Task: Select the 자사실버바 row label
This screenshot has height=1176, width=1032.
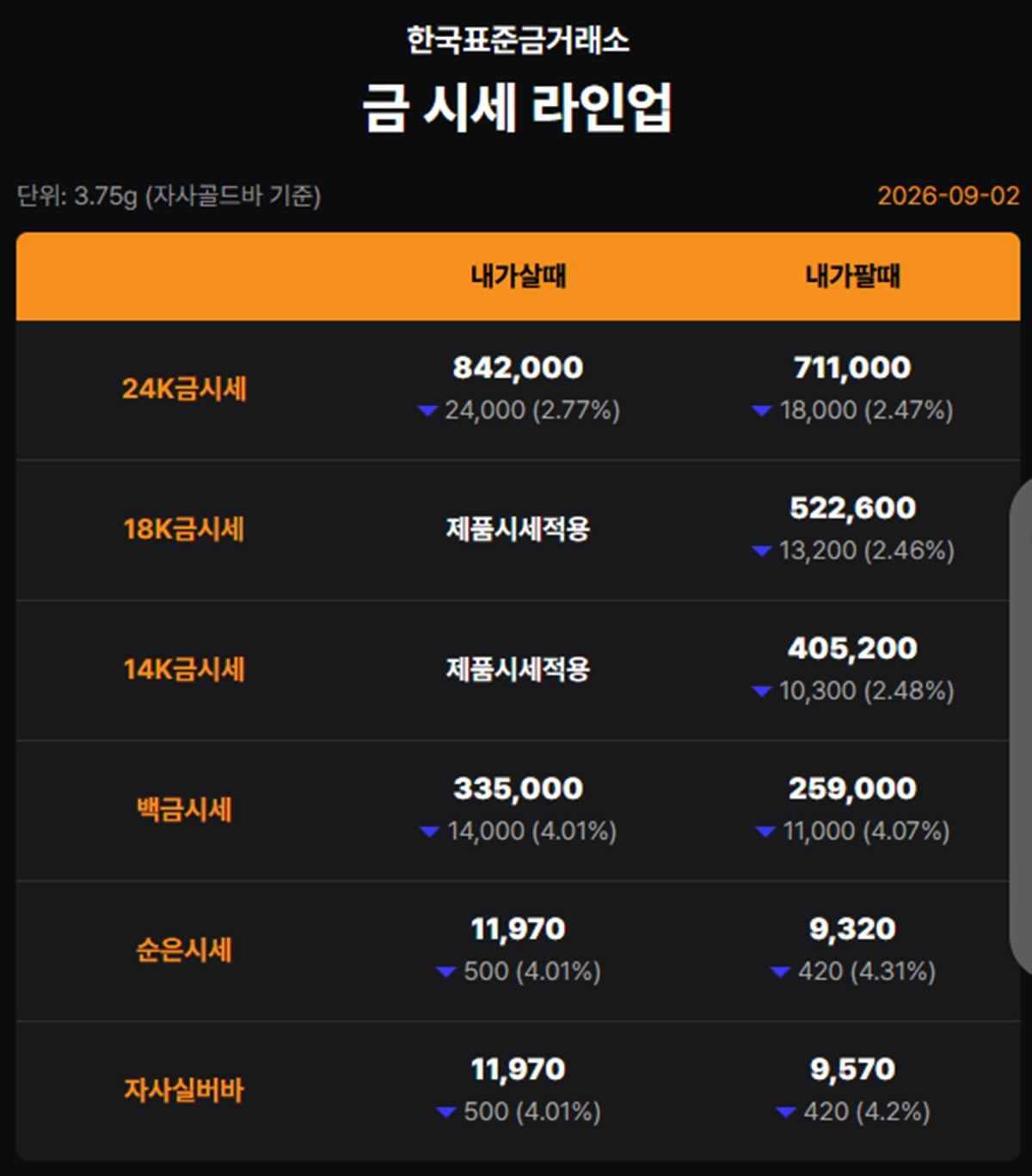Action: click(x=184, y=1090)
